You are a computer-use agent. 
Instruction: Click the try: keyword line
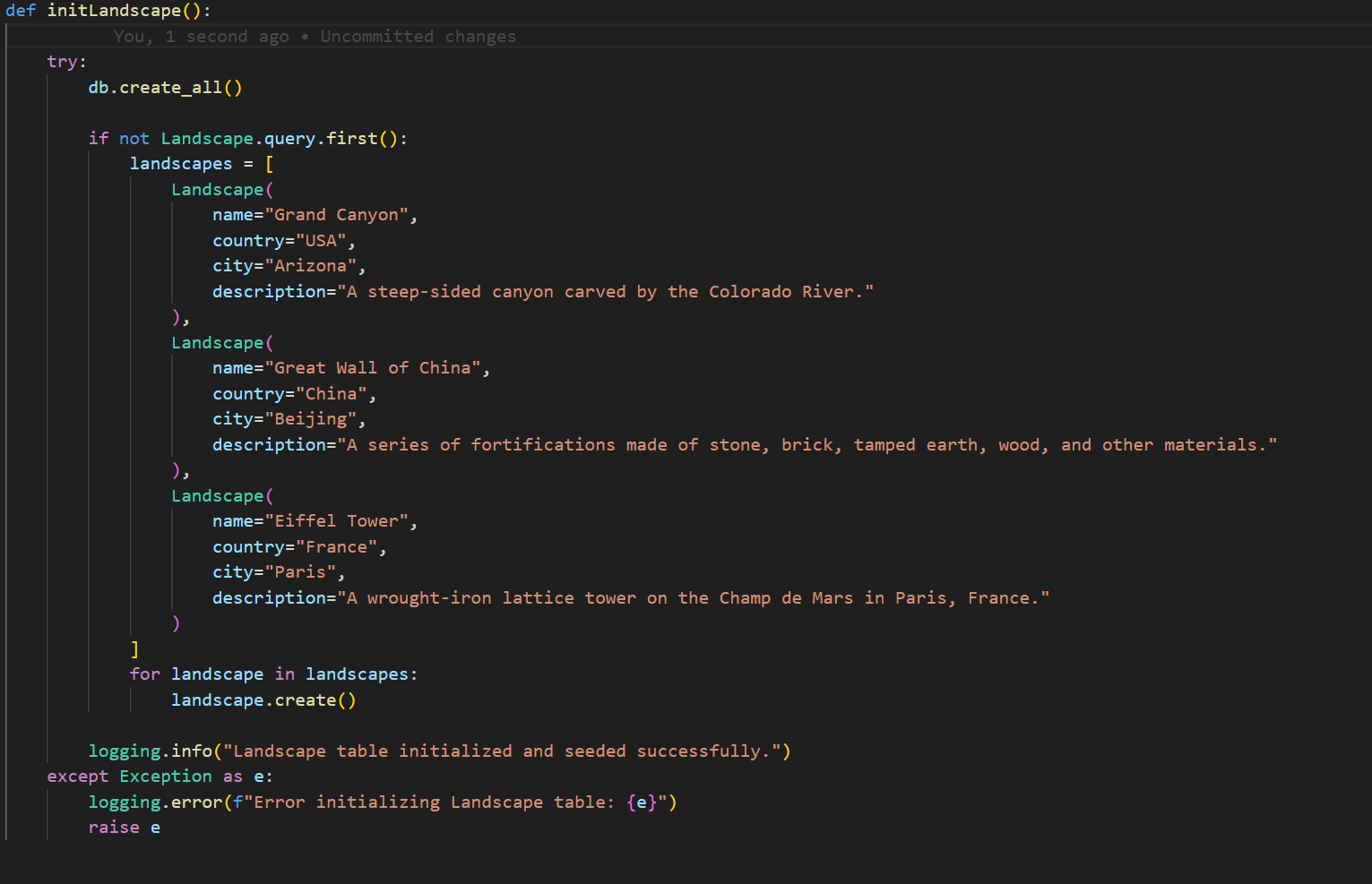67,62
